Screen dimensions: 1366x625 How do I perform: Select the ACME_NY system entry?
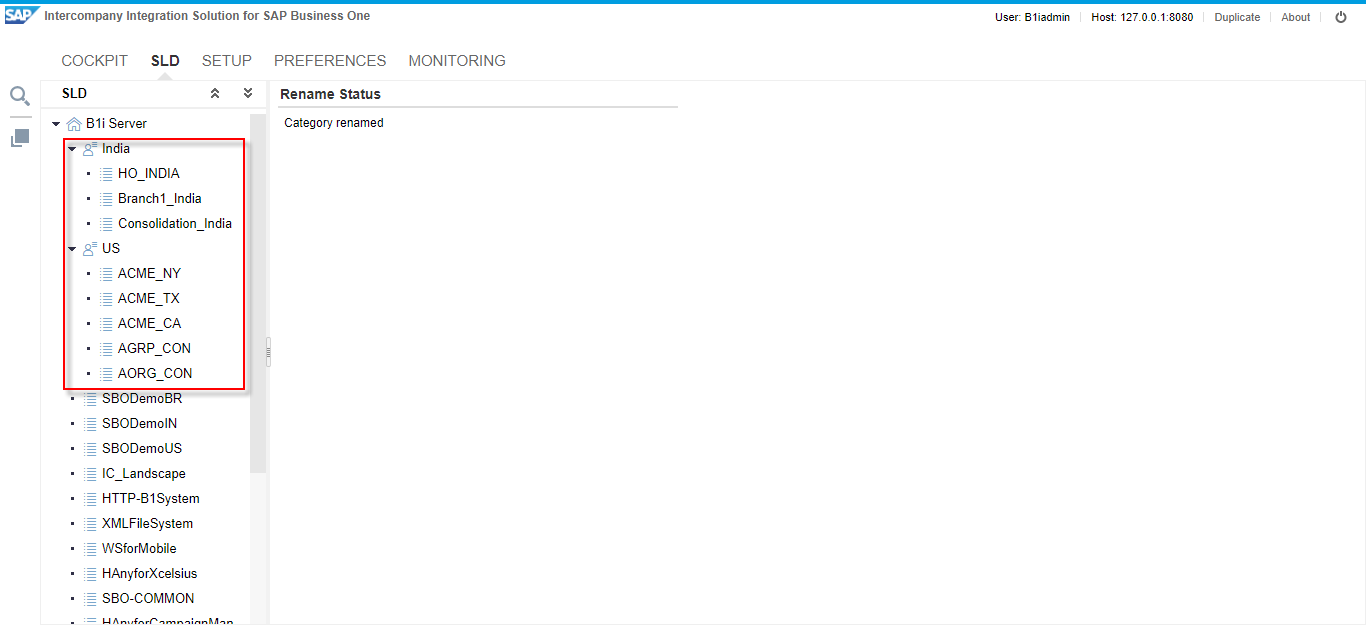pyautogui.click(x=149, y=273)
